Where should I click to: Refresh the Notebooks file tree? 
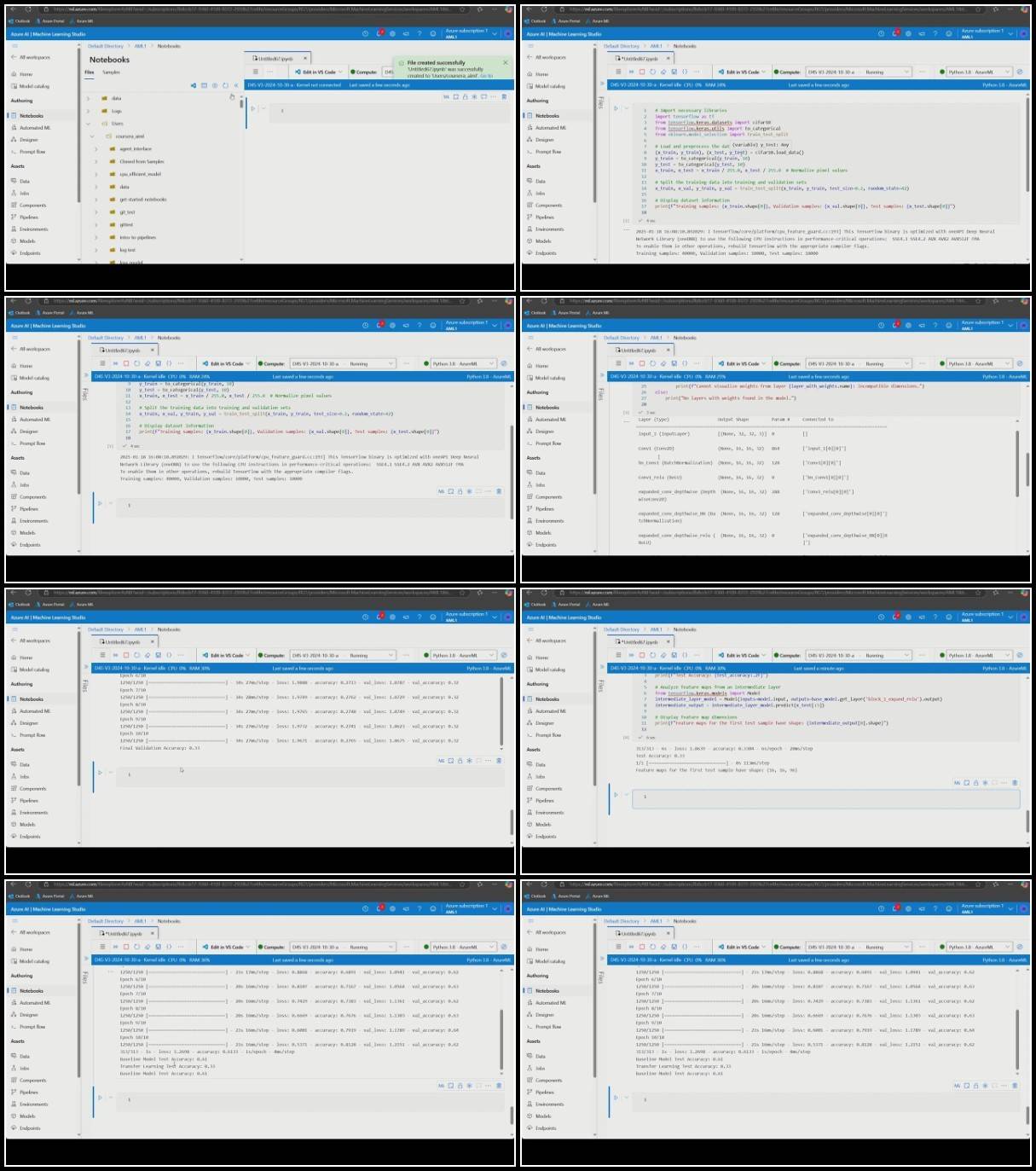point(225,85)
